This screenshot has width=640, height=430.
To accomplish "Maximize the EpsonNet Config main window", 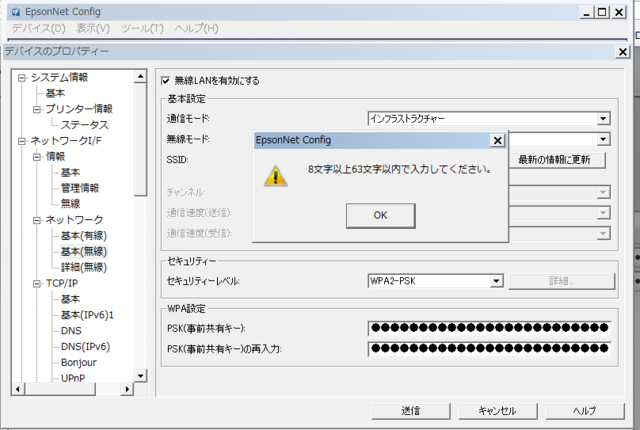I will coord(602,12).
